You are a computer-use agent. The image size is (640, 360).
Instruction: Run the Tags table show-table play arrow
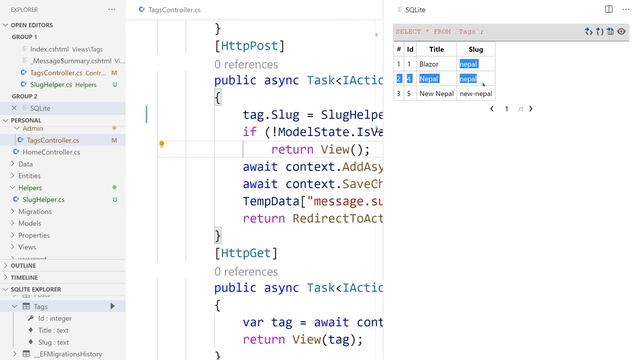pos(112,306)
